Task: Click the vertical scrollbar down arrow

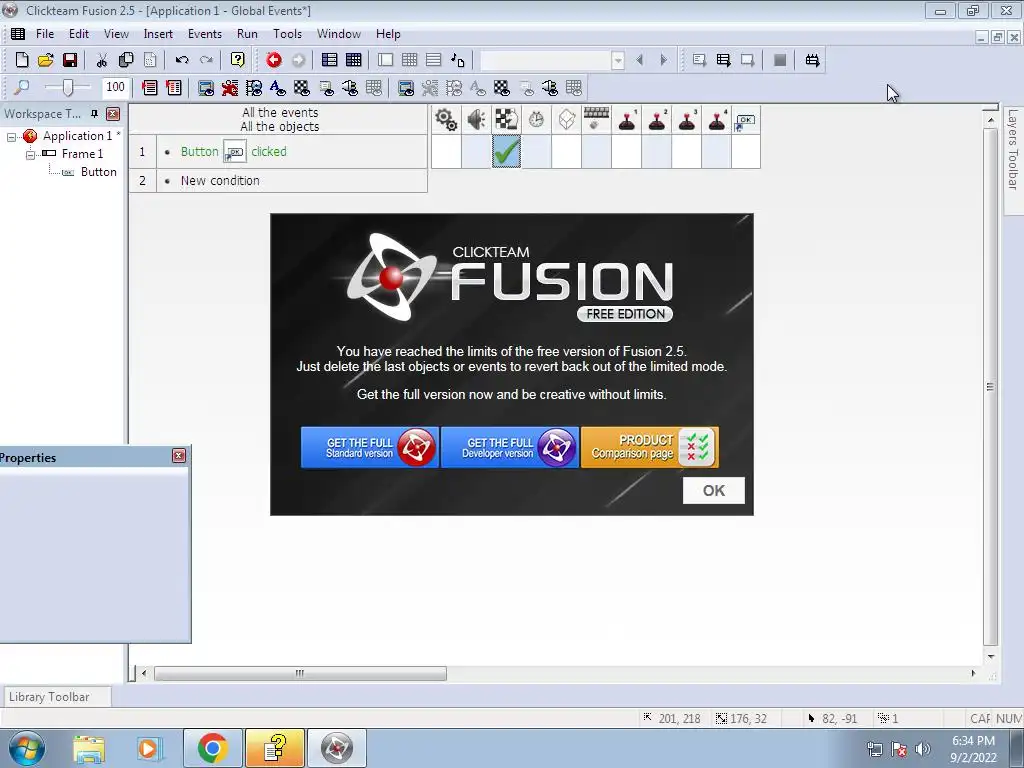Action: [991, 656]
